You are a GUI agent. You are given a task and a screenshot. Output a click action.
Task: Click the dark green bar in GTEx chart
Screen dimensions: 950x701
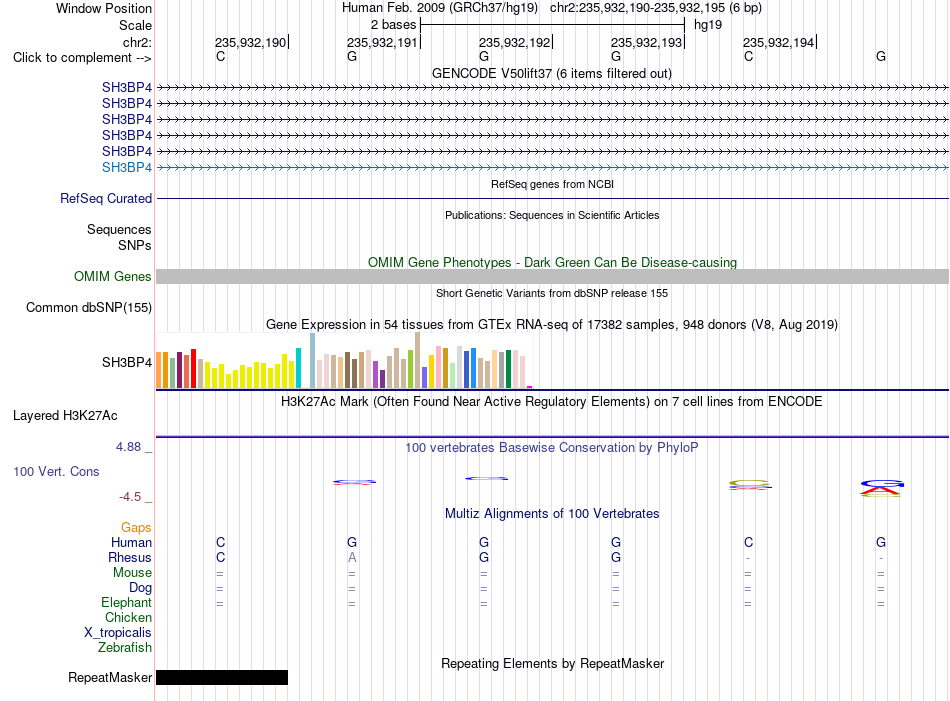tap(508, 369)
